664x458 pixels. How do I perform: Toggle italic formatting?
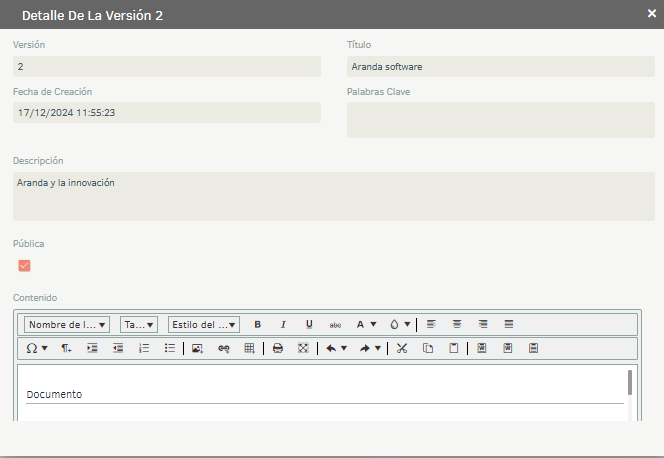tap(283, 325)
